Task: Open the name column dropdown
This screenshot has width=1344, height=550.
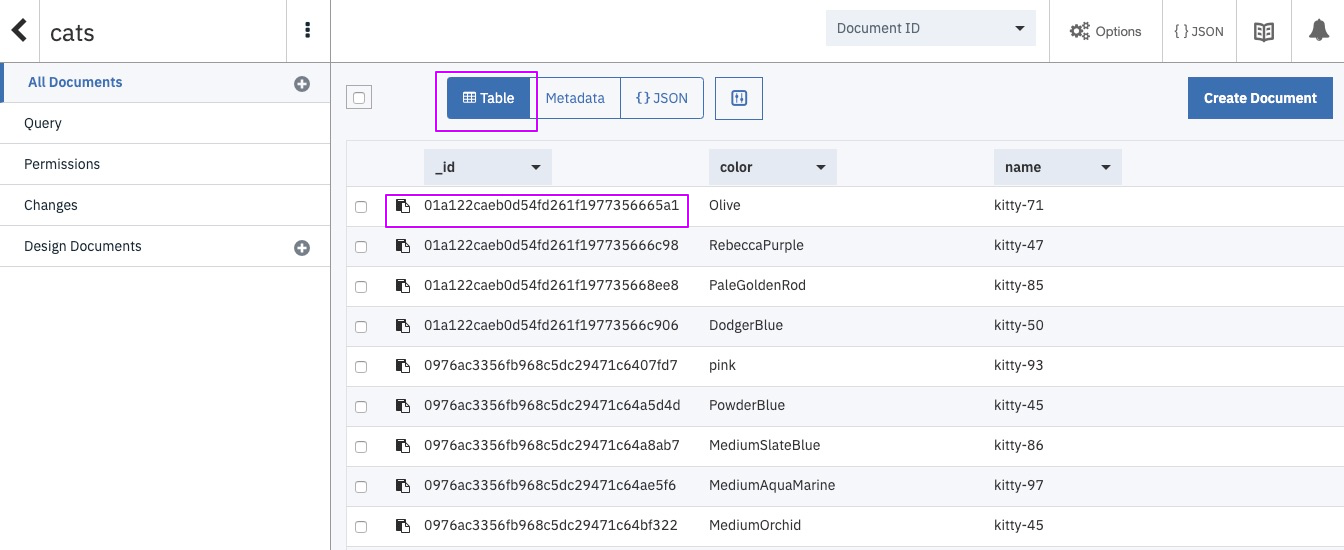Action: point(1058,167)
